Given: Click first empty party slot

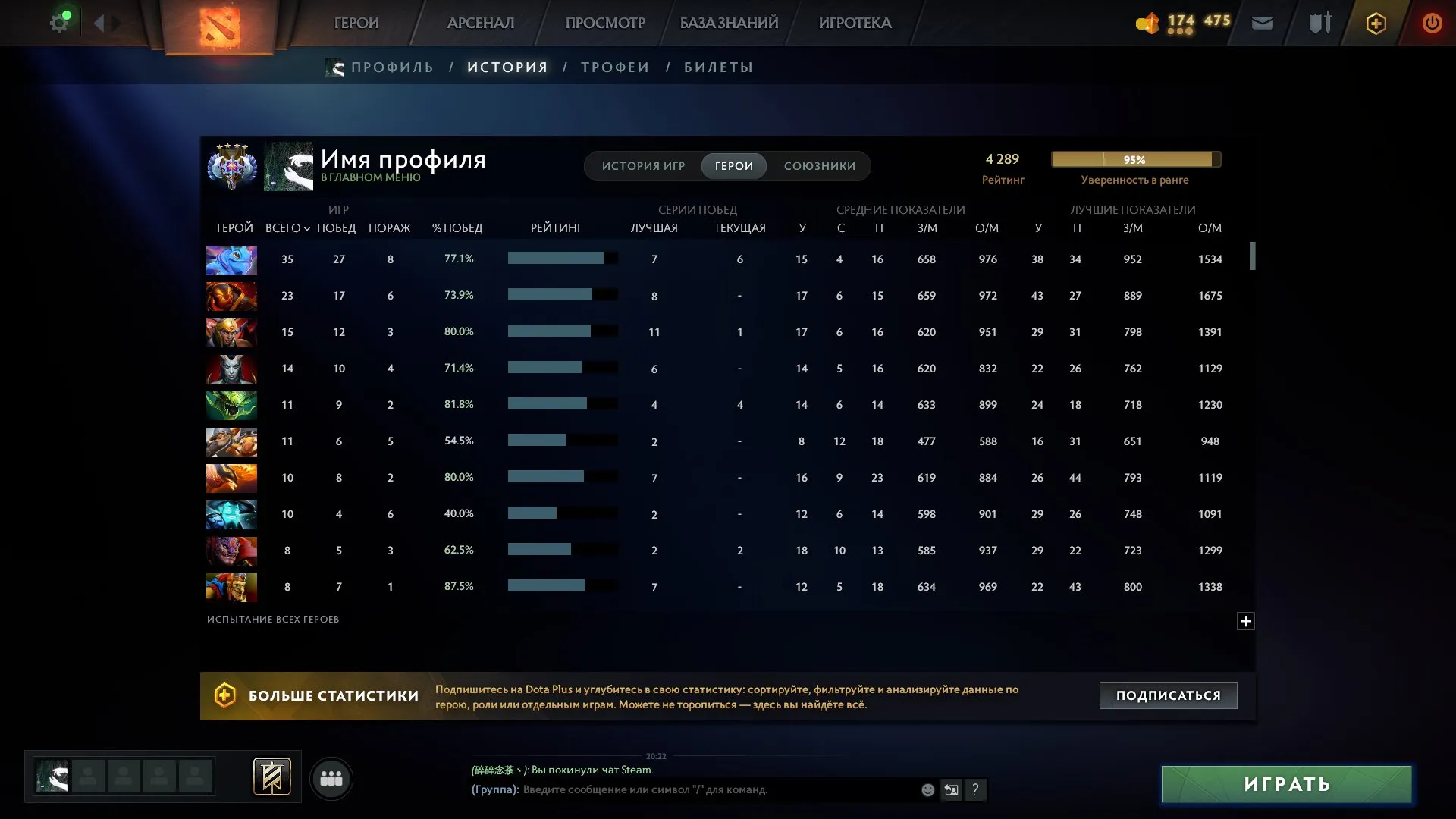Looking at the screenshot, I should pos(88,777).
